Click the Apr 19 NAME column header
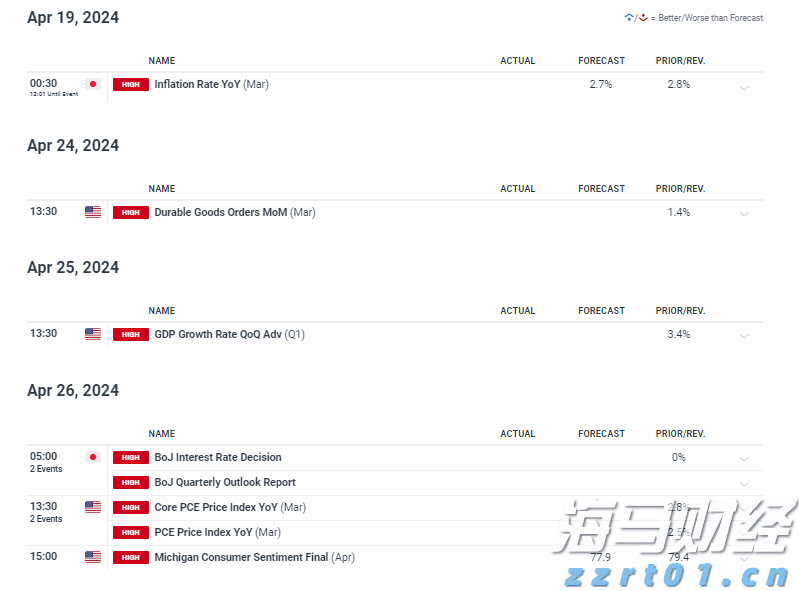The image size is (799, 591). 162,61
